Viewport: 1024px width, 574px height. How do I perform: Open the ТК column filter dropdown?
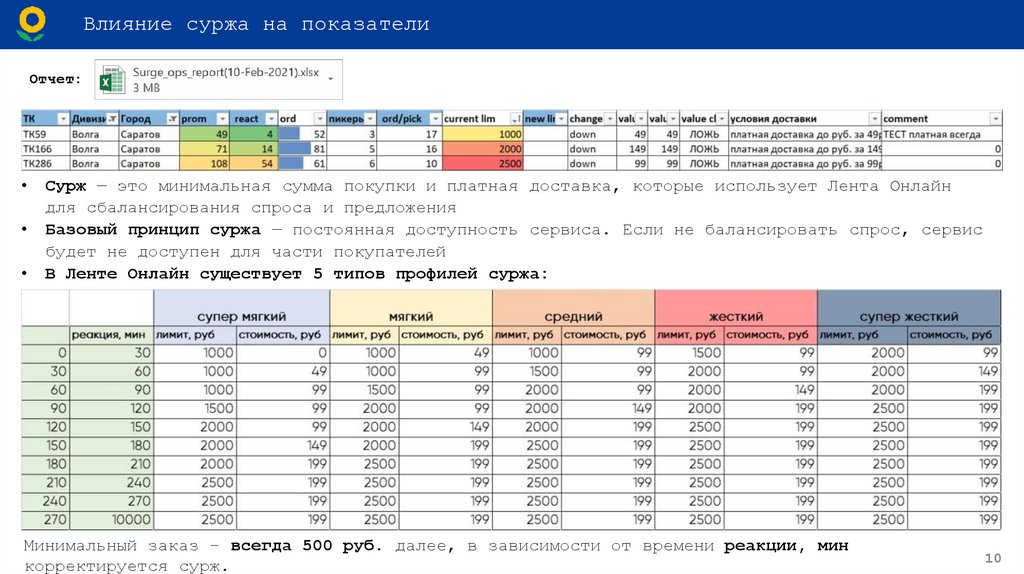coord(63,119)
